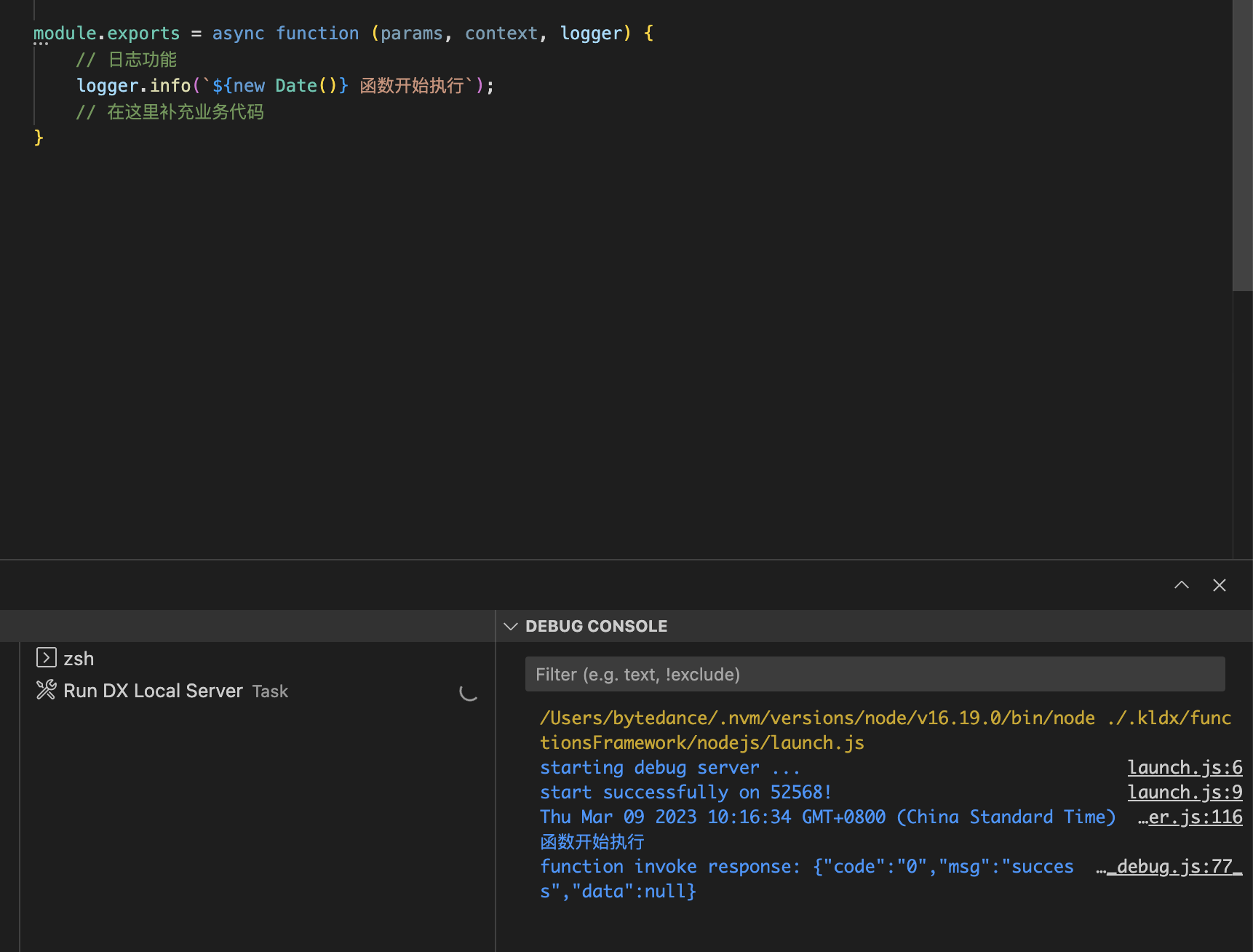Click the editor vertical scrollbar thumb
1253x952 pixels.
(x=1242, y=146)
